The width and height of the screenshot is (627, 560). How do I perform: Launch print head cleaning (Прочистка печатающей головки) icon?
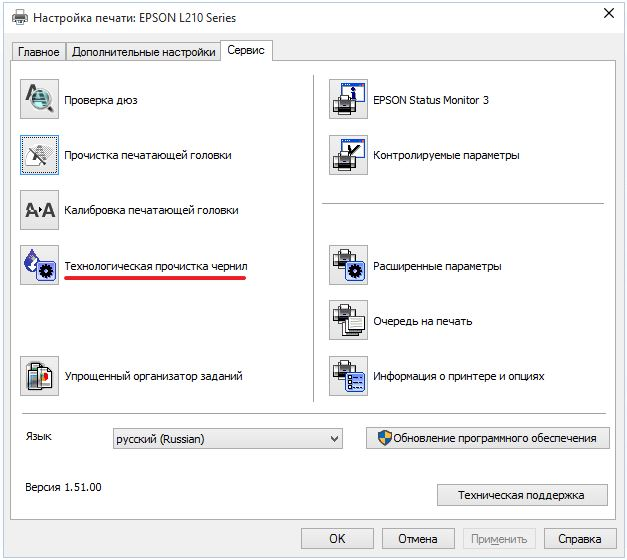(x=39, y=155)
